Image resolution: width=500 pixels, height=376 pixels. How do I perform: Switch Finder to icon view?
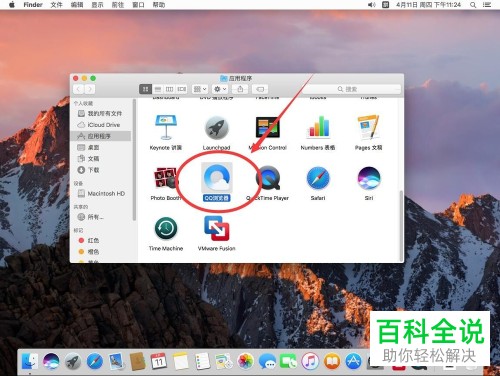pyautogui.click(x=145, y=89)
